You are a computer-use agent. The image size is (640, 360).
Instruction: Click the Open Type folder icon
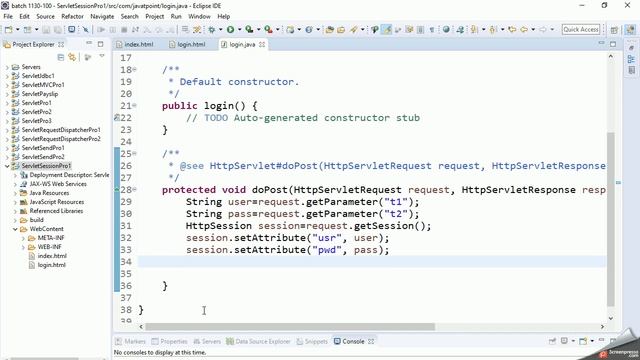coord(330,29)
